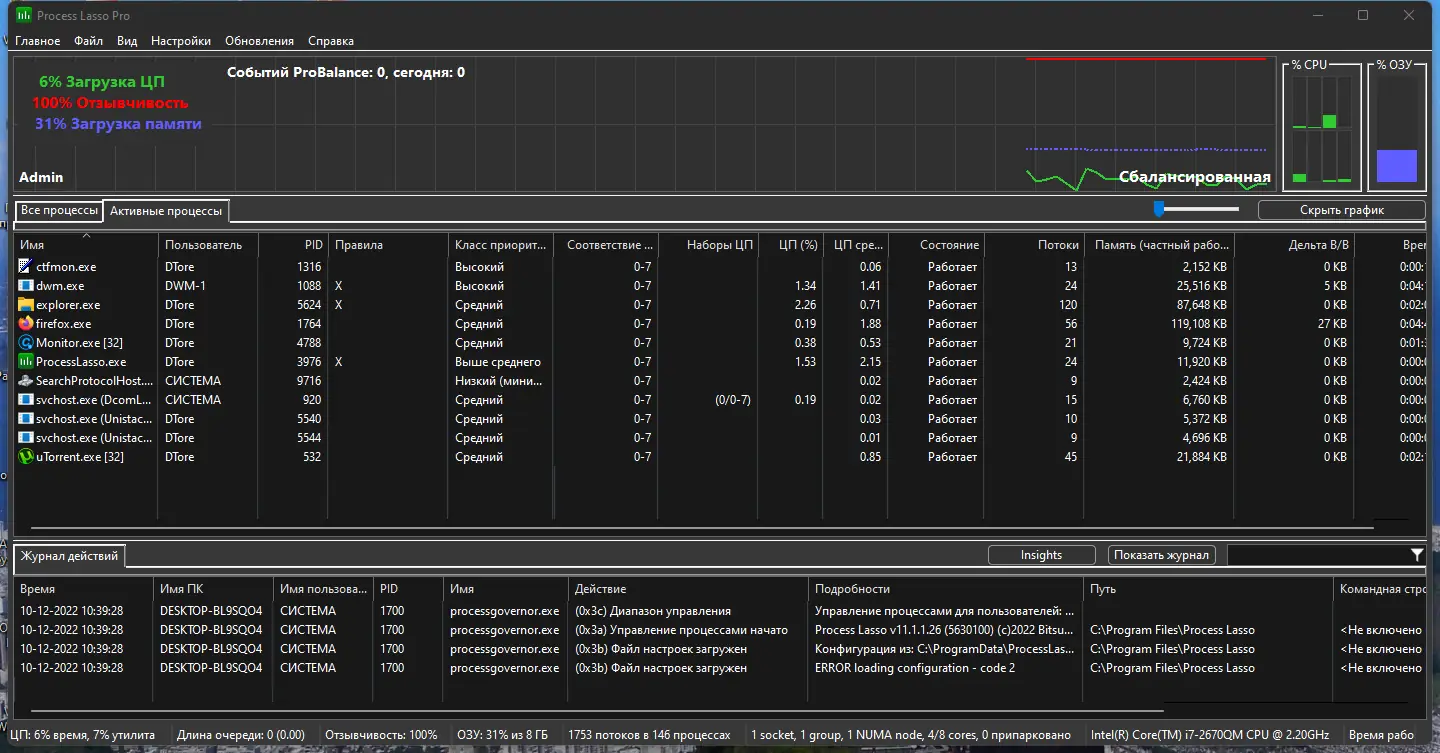This screenshot has height=753, width=1440.
Task: Click the explorer.exe folder icon
Action: click(26, 305)
